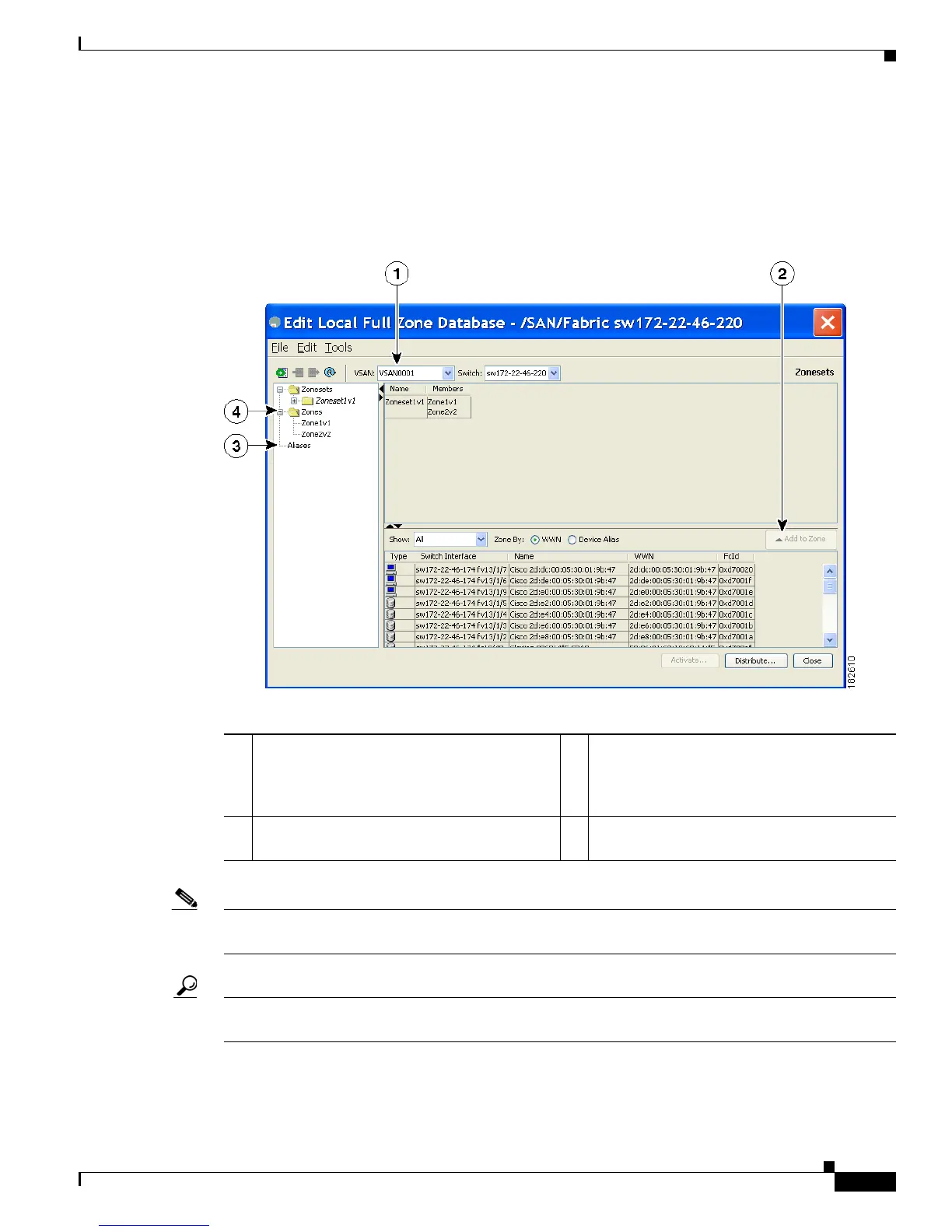The image size is (952, 1232).
Task: Select Zone1v1 in the Zones tree
Action: (316, 423)
